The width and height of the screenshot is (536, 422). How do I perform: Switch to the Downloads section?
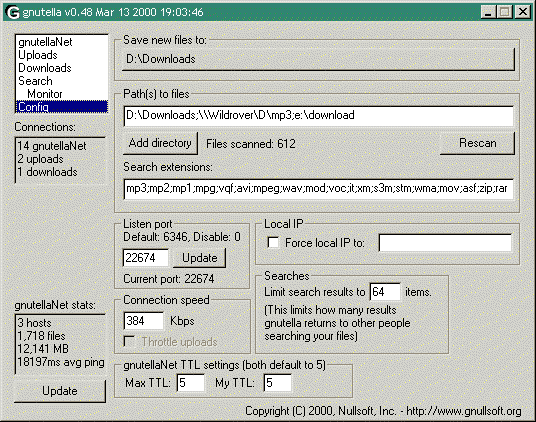point(62,68)
